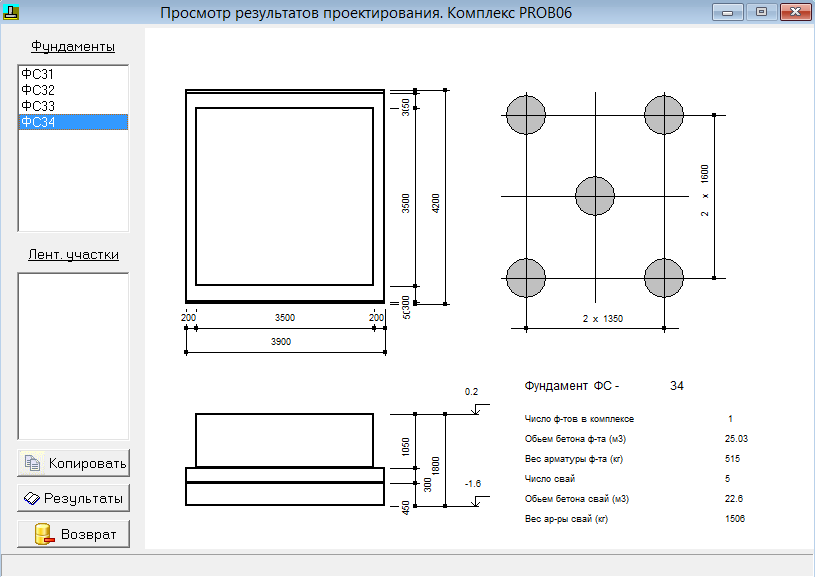Click the book icon on Результаты

pos(32,499)
